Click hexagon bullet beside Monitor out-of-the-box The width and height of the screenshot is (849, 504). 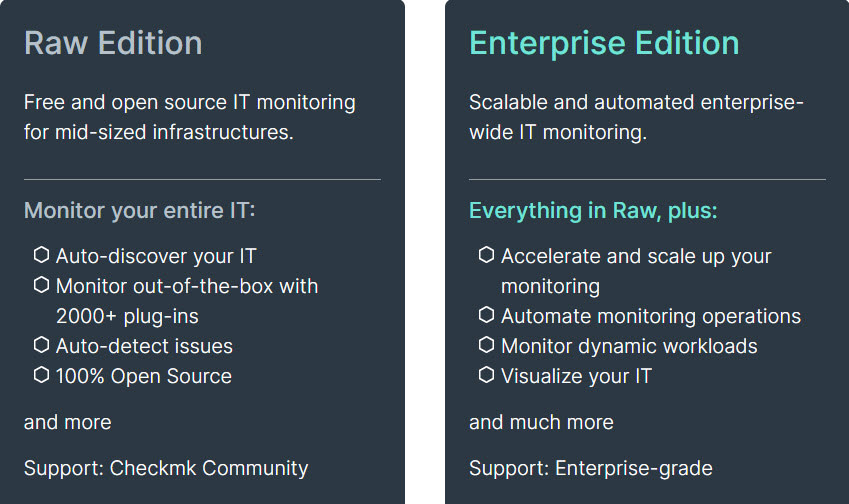[41, 285]
